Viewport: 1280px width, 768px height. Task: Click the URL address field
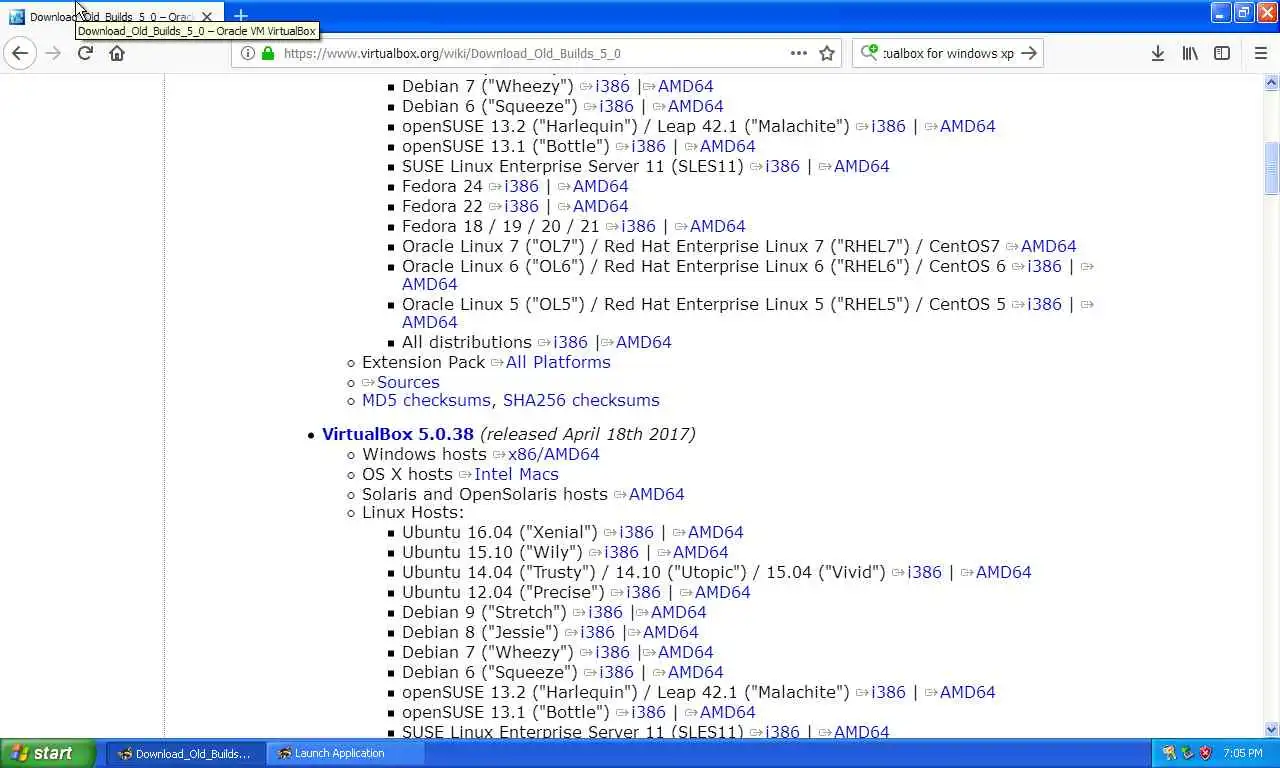(535, 53)
